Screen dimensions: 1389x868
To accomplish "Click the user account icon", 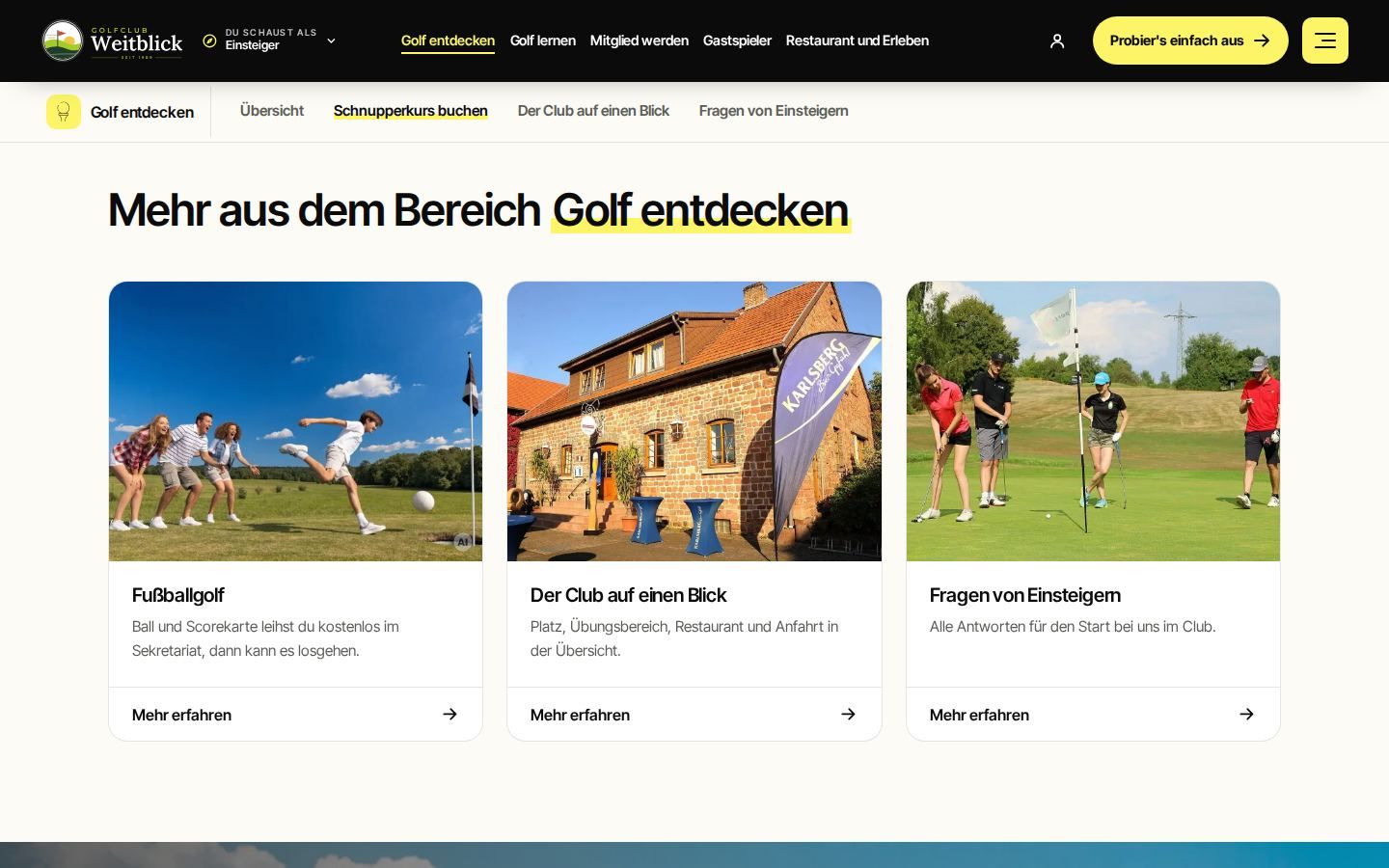I will click(x=1057, y=41).
